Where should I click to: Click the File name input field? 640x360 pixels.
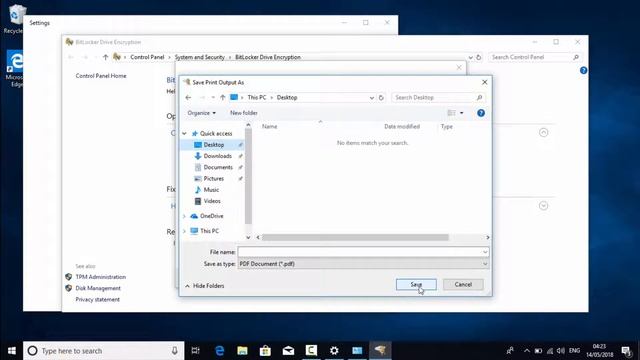[x=360, y=252]
